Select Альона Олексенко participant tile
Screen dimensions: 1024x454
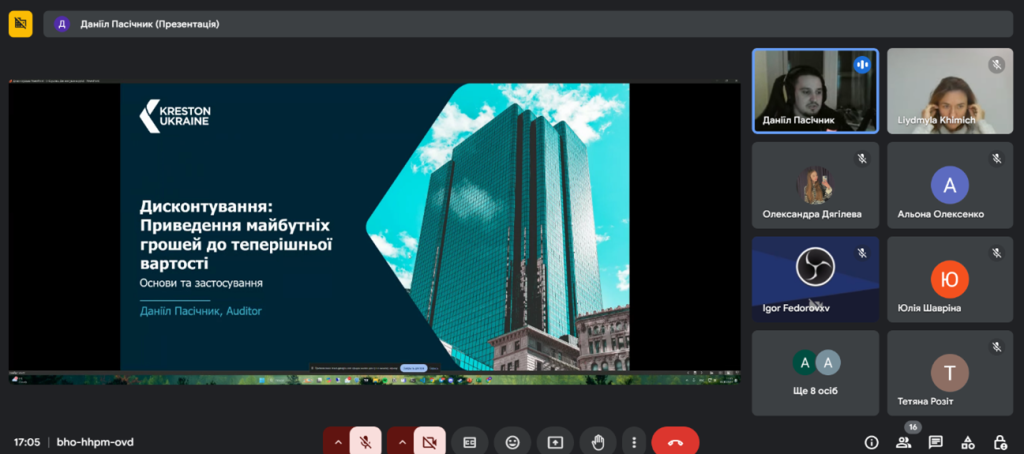tap(950, 185)
